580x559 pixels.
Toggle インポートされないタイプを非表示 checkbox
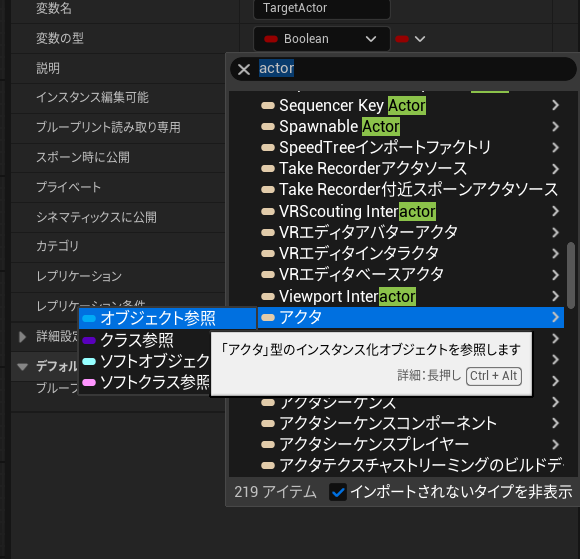[x=338, y=492]
